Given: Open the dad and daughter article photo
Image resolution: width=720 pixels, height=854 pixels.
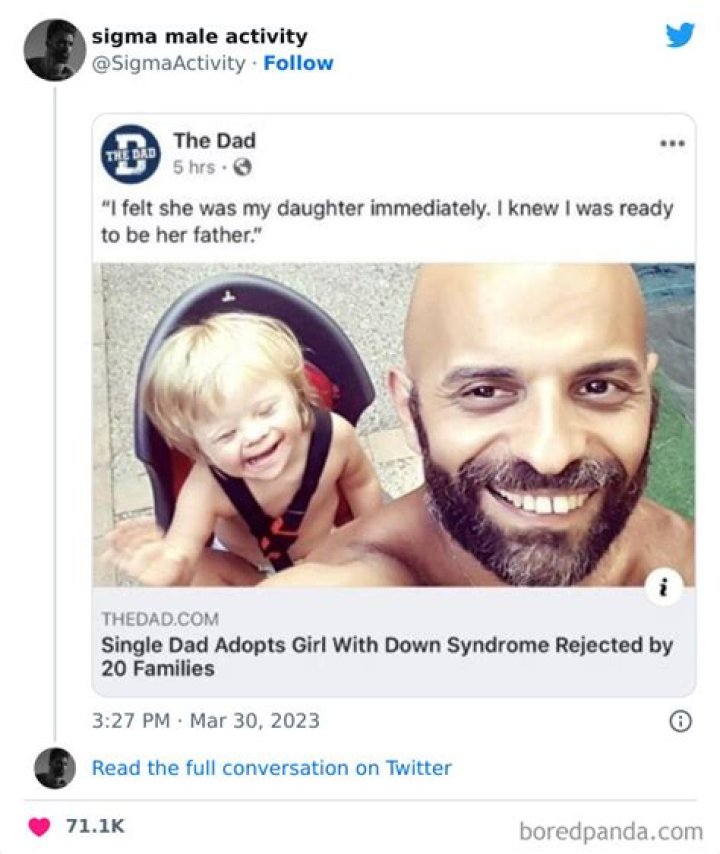Looking at the screenshot, I should 393,424.
